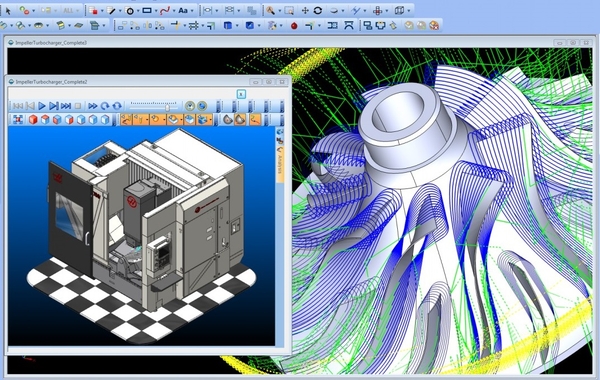This screenshot has height=380, width=600.
Task: Step forward one move in simulation
Action: tap(54, 106)
